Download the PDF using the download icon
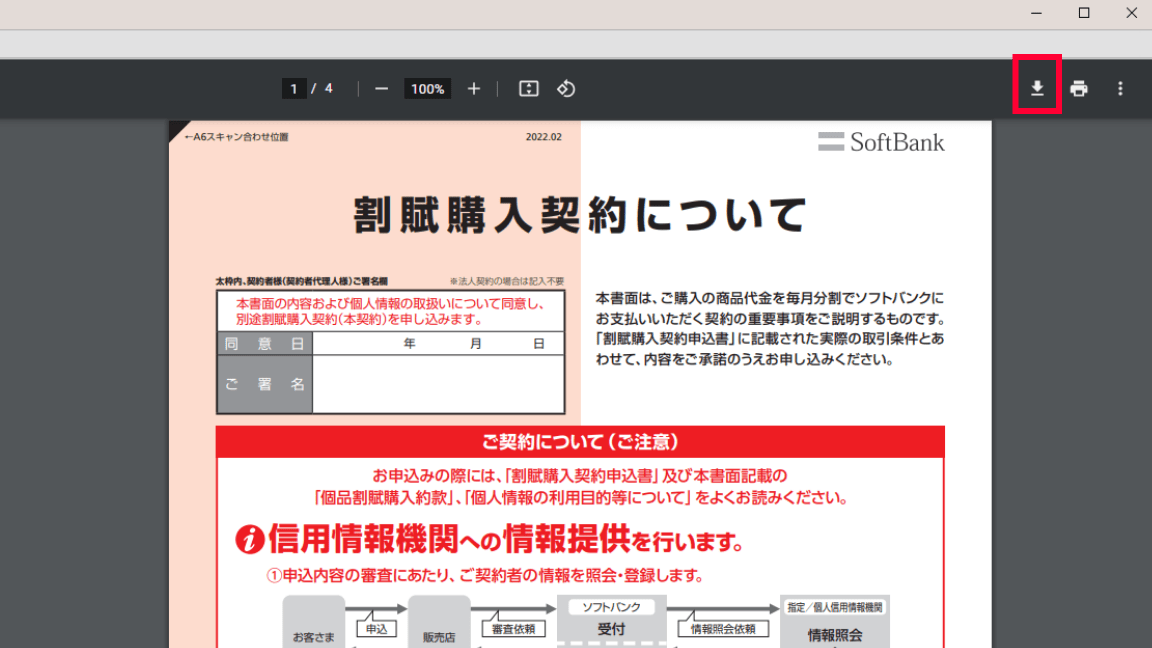The height and width of the screenshot is (648, 1152). (x=1037, y=89)
